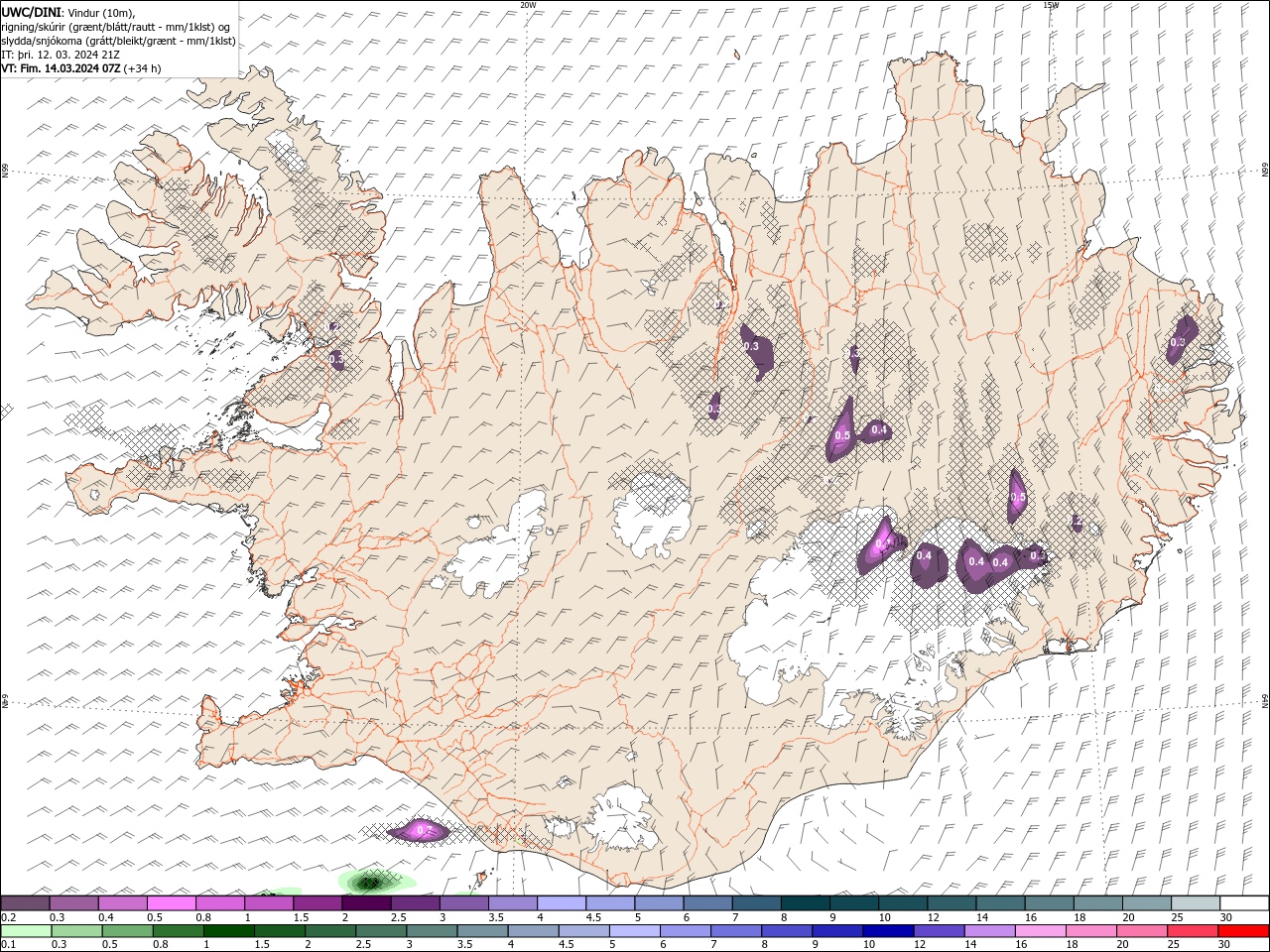1270x952 pixels.
Task: Click the '3.5' label in the bottom legend row
Action: coord(466,945)
